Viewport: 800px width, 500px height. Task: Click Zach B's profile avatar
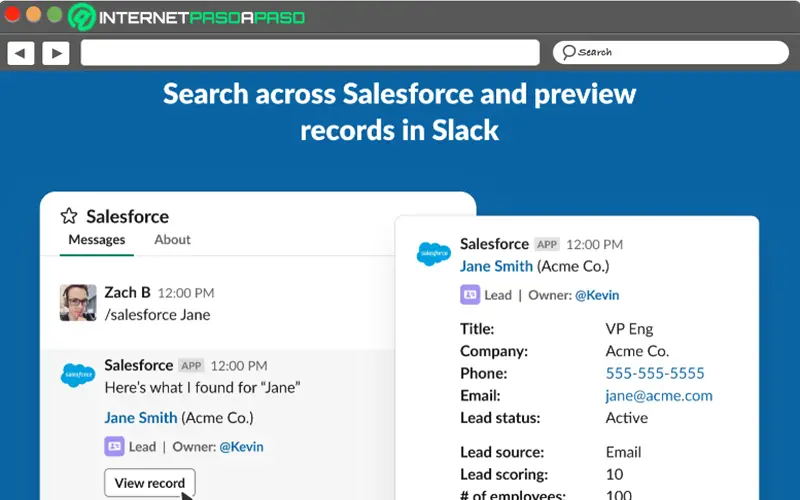click(78, 303)
